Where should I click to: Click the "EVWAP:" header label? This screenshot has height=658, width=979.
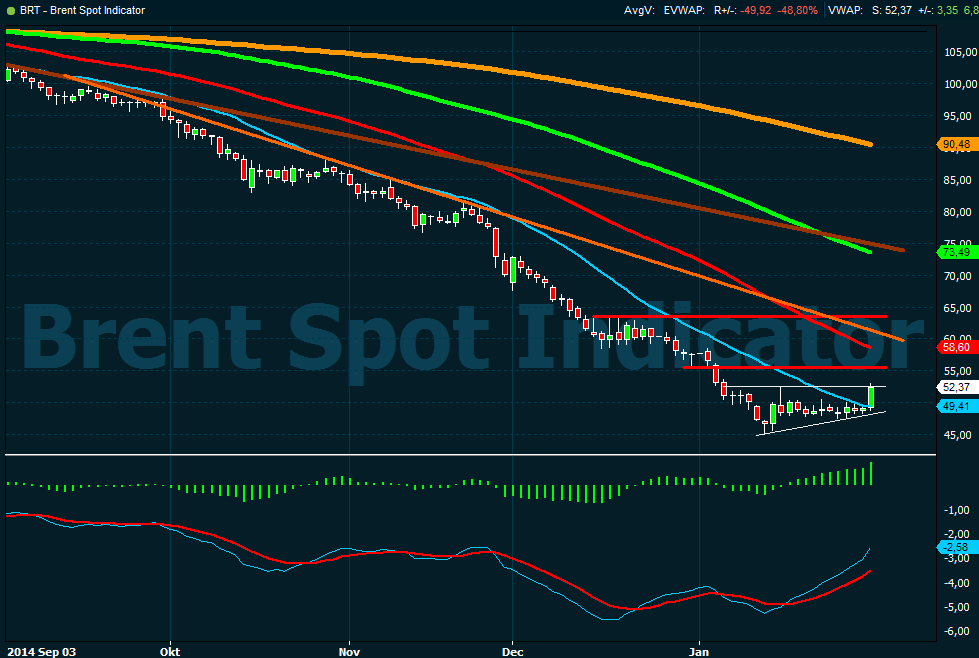[684, 11]
